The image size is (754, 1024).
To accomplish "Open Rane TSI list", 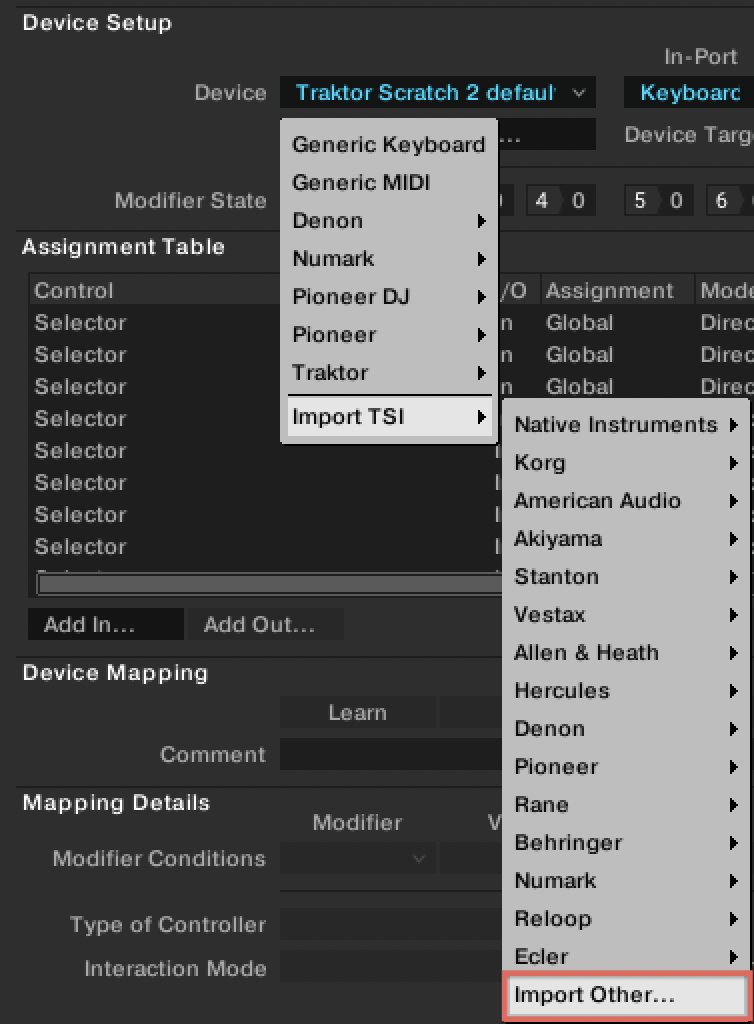I will coord(626,805).
